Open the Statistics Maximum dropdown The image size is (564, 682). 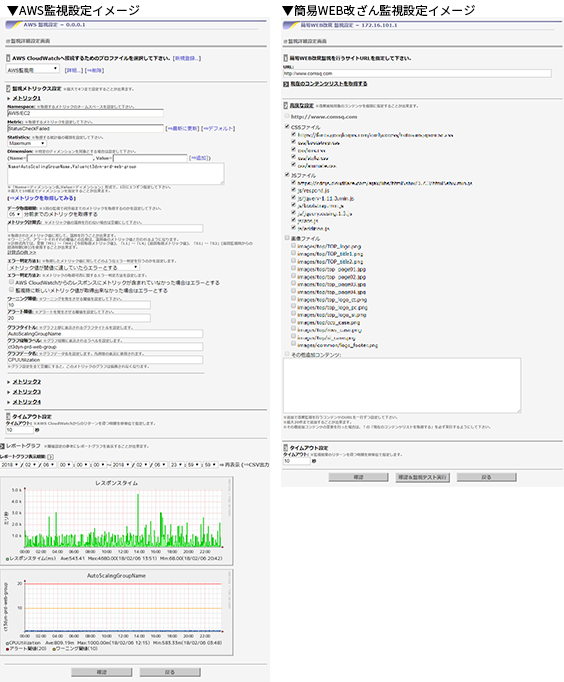coord(27,143)
